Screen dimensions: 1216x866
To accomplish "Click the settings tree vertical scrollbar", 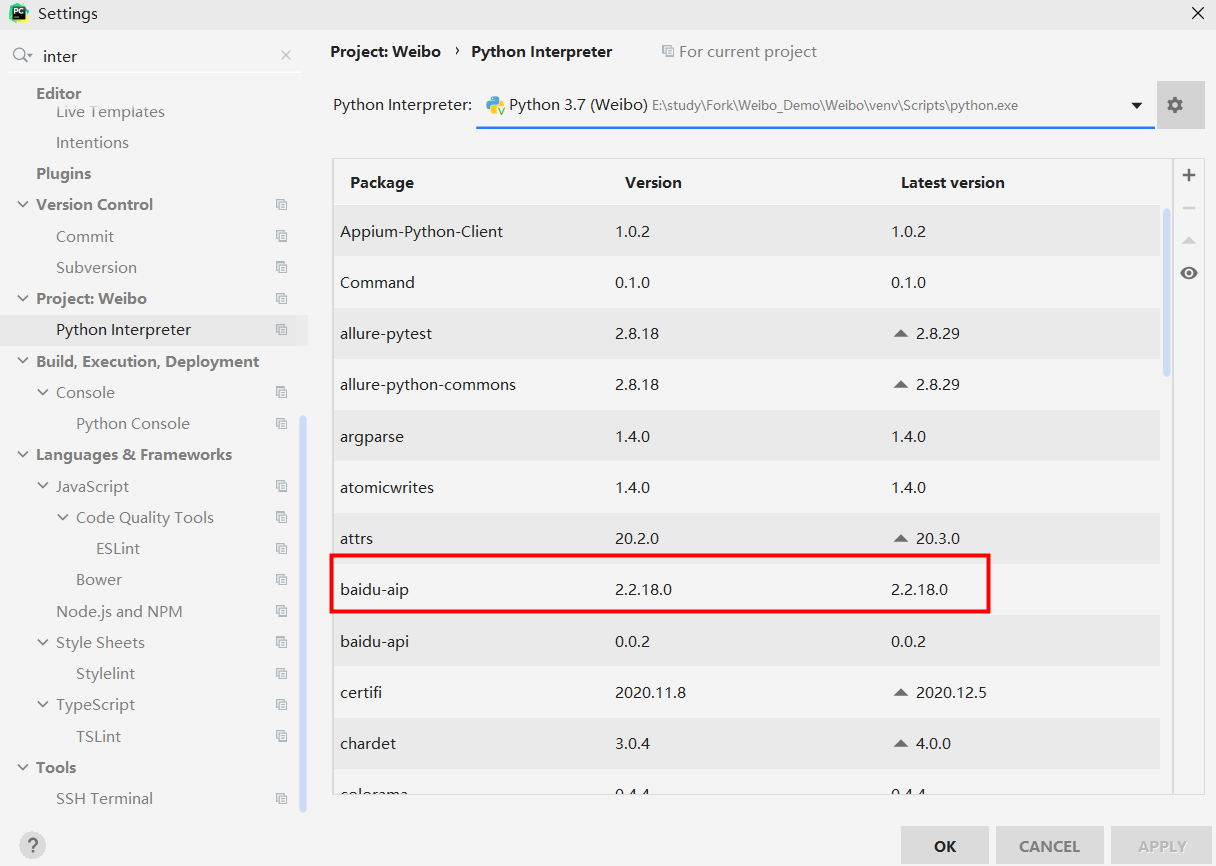I will click(x=303, y=613).
